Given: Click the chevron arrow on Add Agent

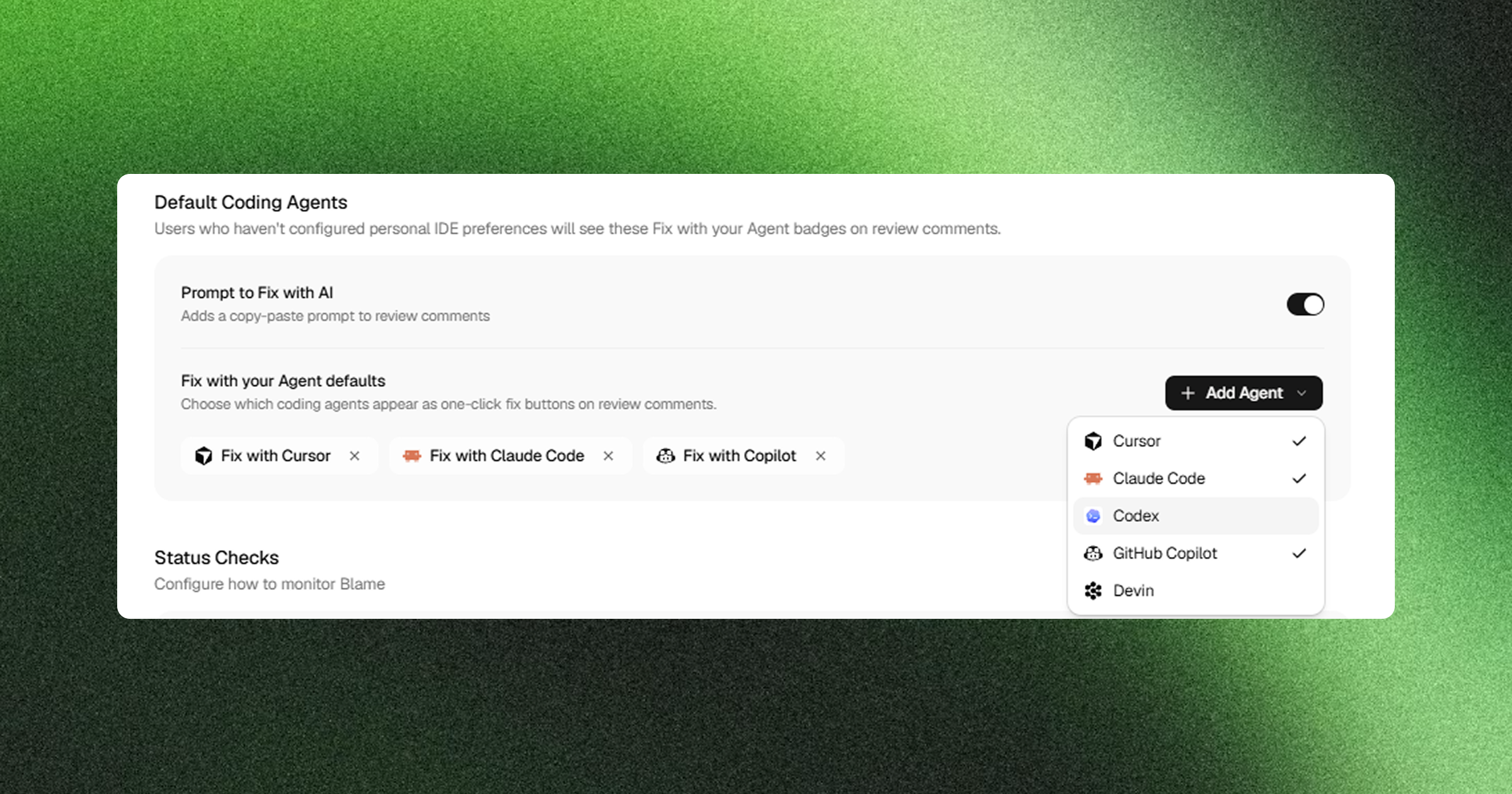Looking at the screenshot, I should click(1302, 393).
